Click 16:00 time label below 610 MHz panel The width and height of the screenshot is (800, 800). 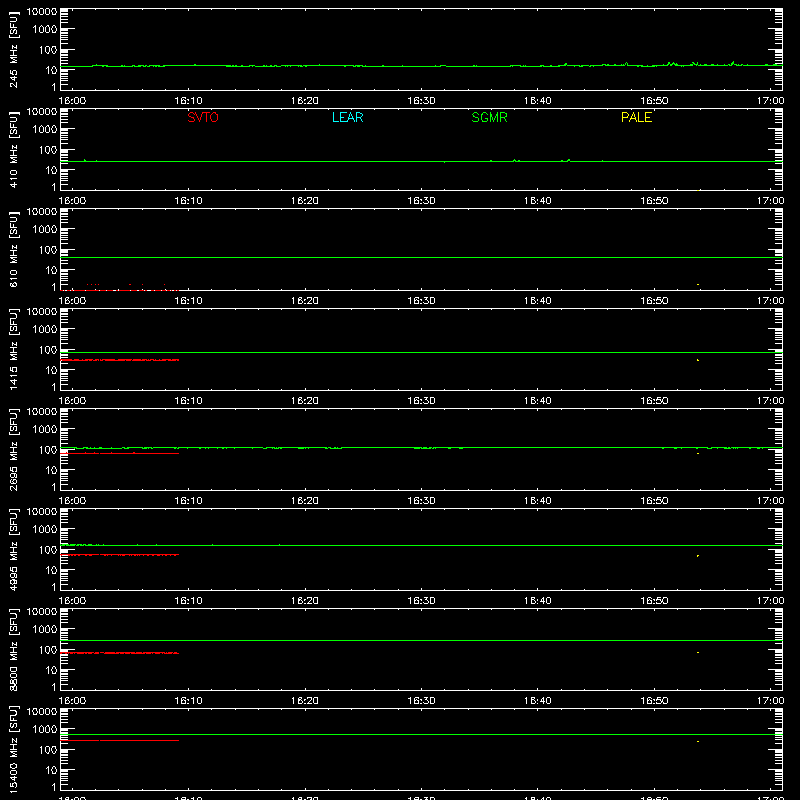72,301
